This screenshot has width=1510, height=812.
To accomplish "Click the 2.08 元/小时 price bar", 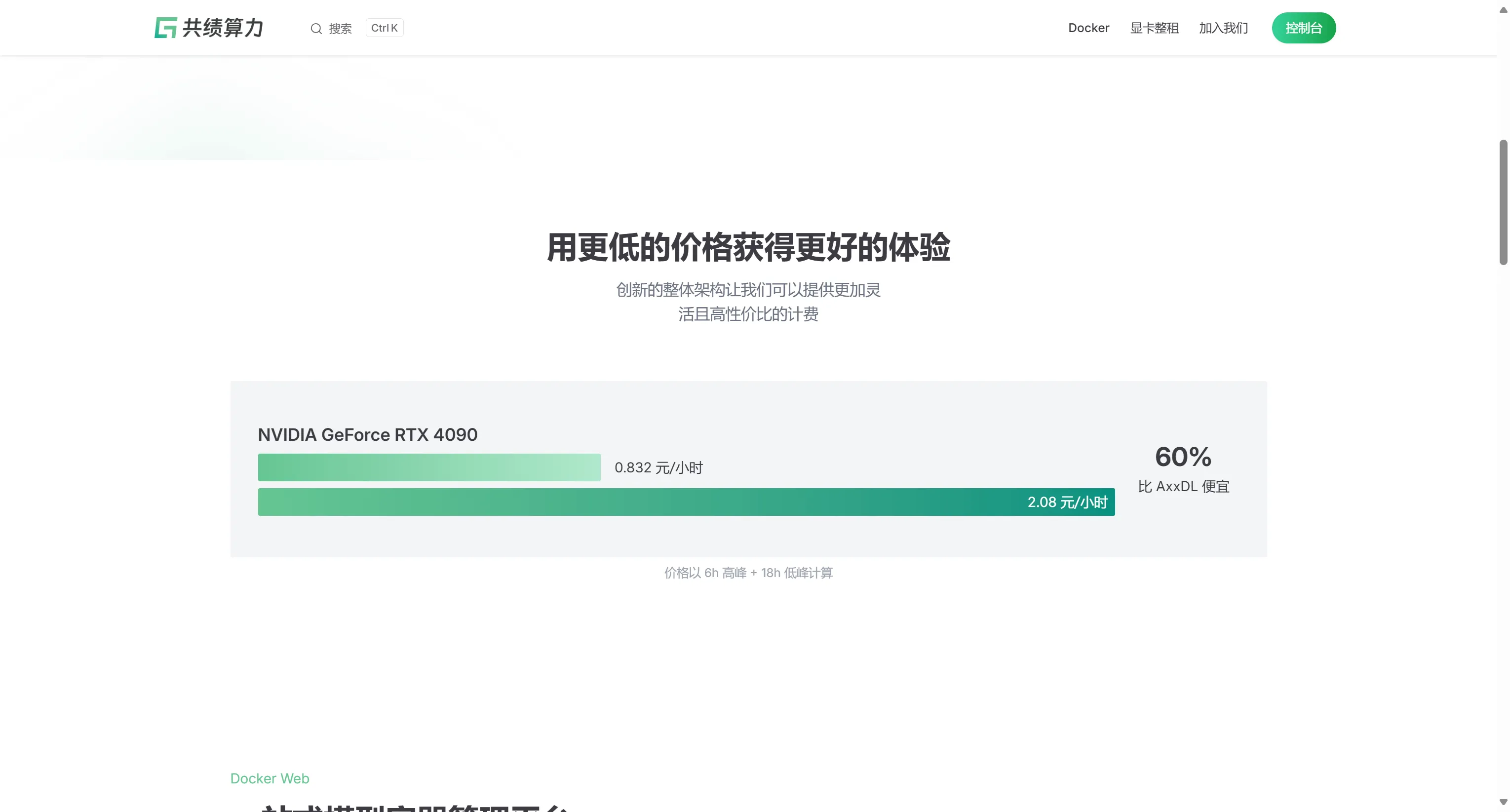I will click(687, 502).
